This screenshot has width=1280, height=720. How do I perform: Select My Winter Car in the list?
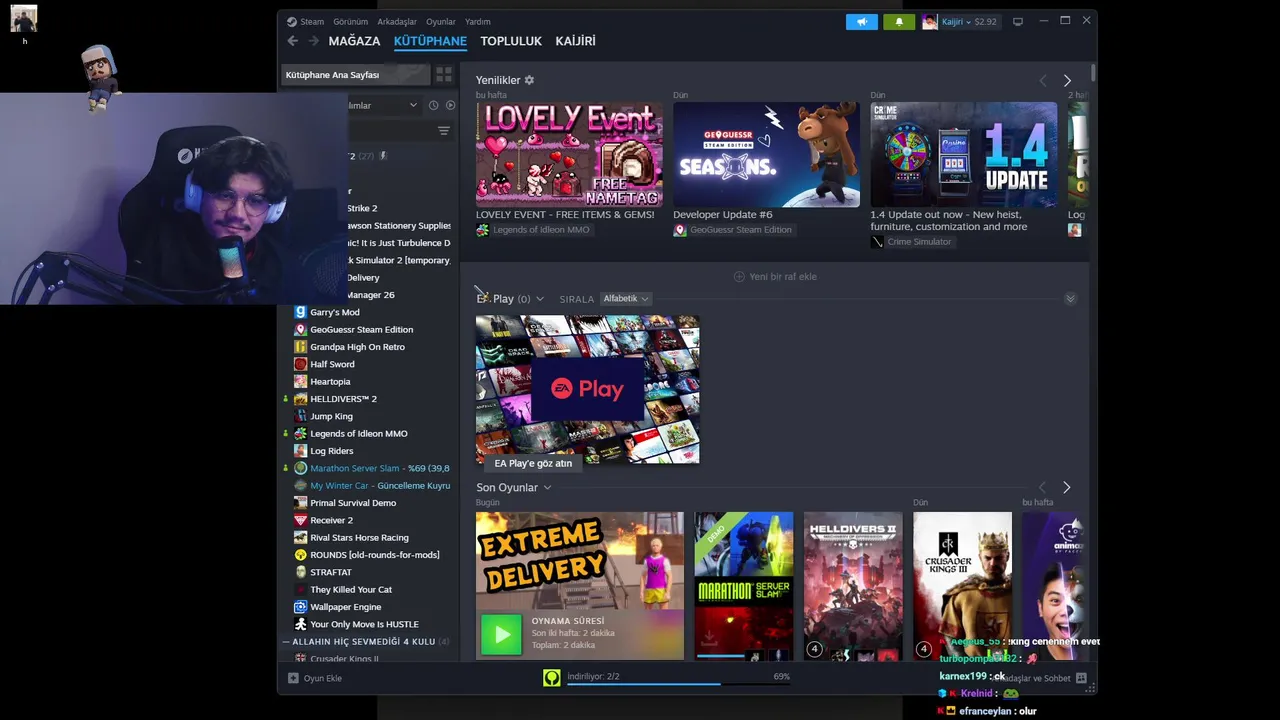(x=371, y=485)
